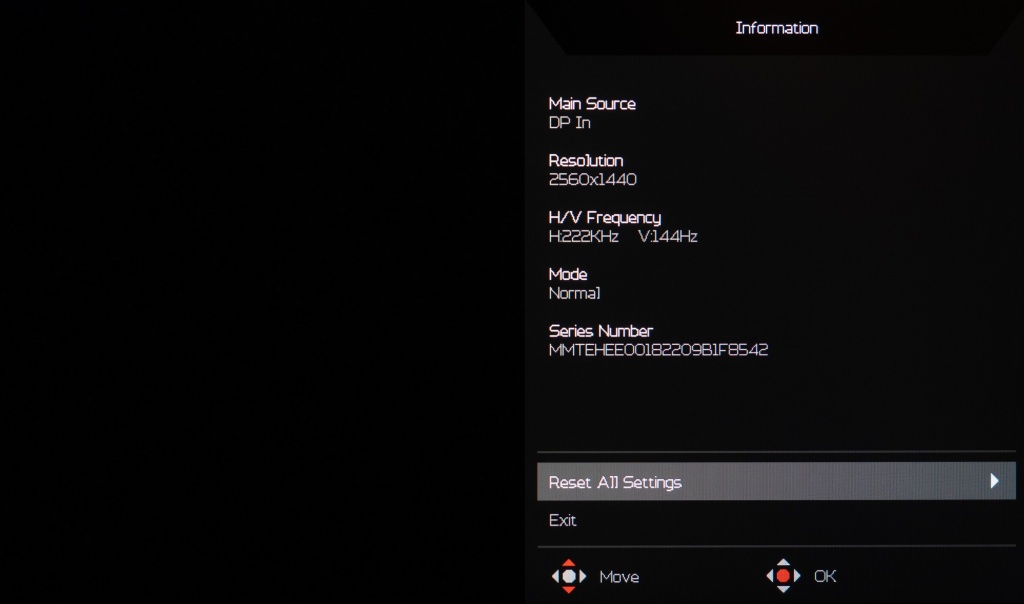The image size is (1024, 604).
Task: Click the H:222KHz horizontal frequency value
Action: [x=583, y=236]
